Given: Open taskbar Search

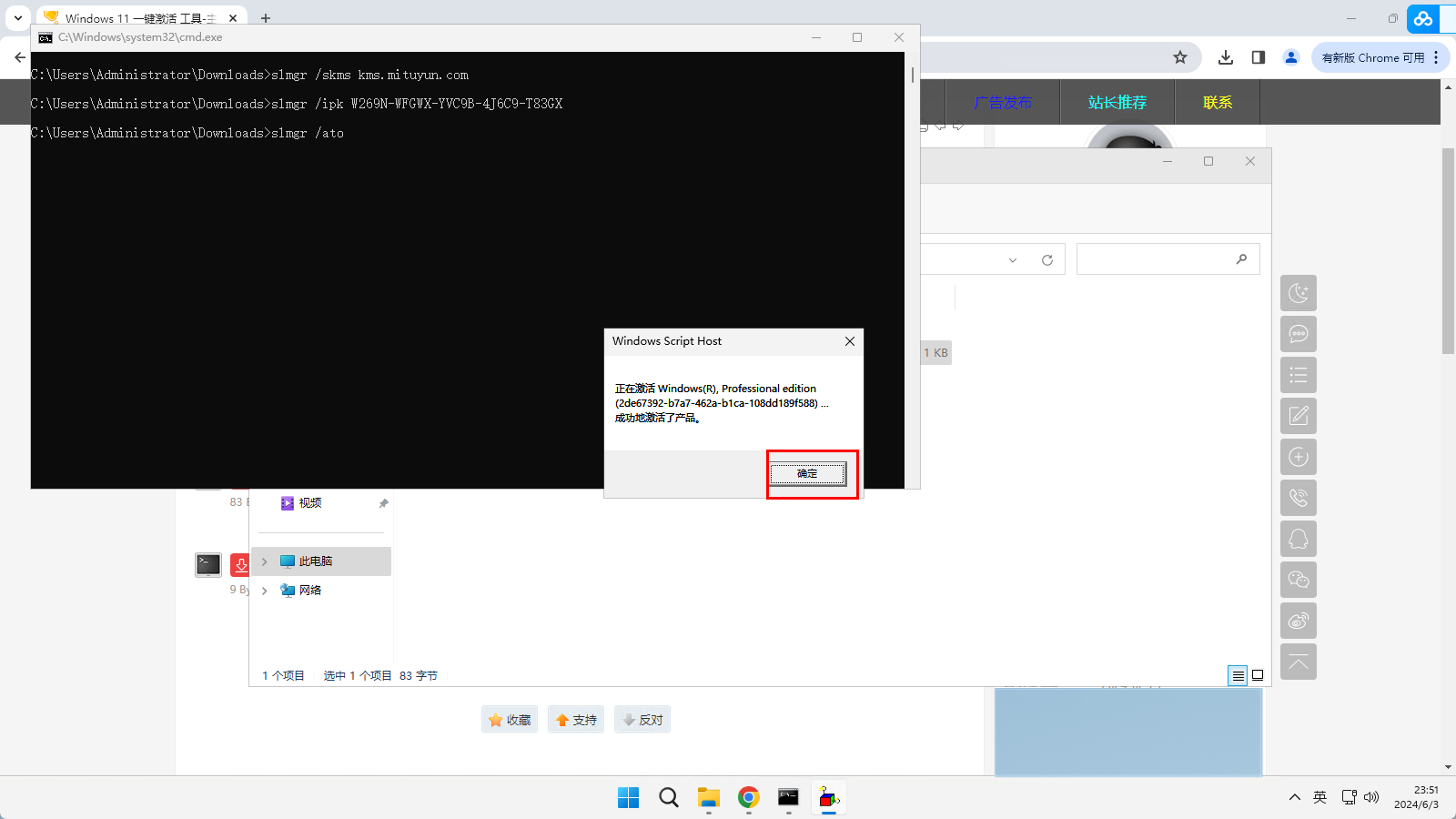Looking at the screenshot, I should tap(669, 798).
